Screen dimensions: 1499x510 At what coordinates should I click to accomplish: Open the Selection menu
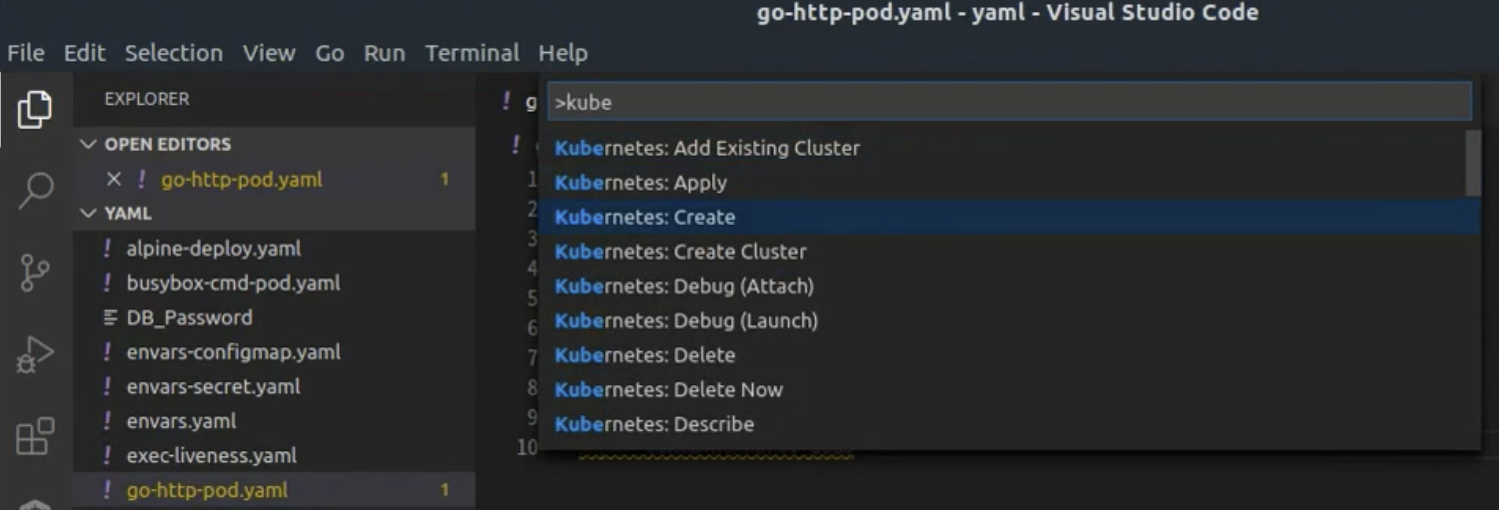173,53
